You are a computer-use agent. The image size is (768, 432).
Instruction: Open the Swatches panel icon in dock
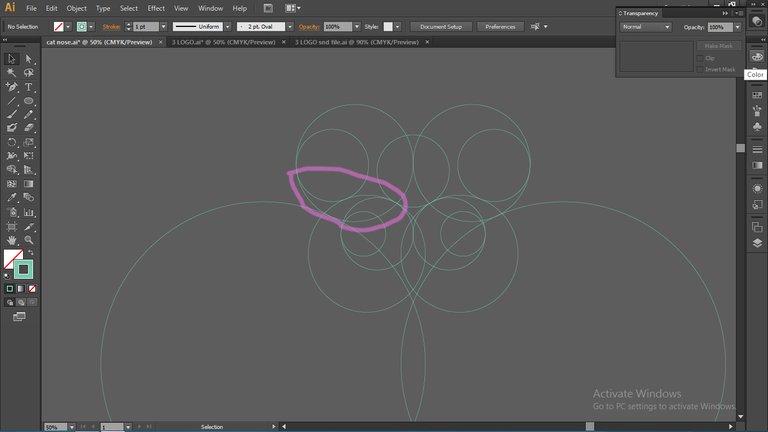pos(757,95)
